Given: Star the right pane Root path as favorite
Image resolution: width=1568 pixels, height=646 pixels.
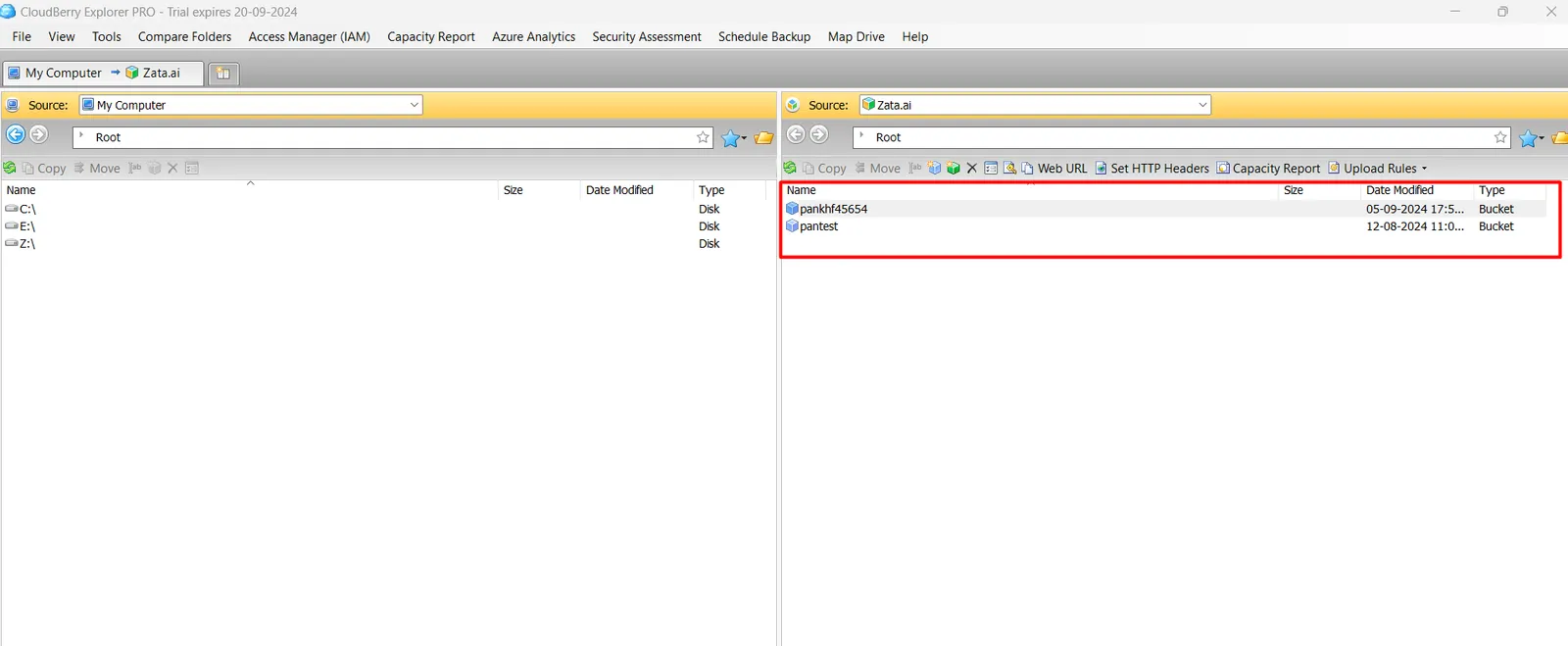Looking at the screenshot, I should [x=1500, y=138].
